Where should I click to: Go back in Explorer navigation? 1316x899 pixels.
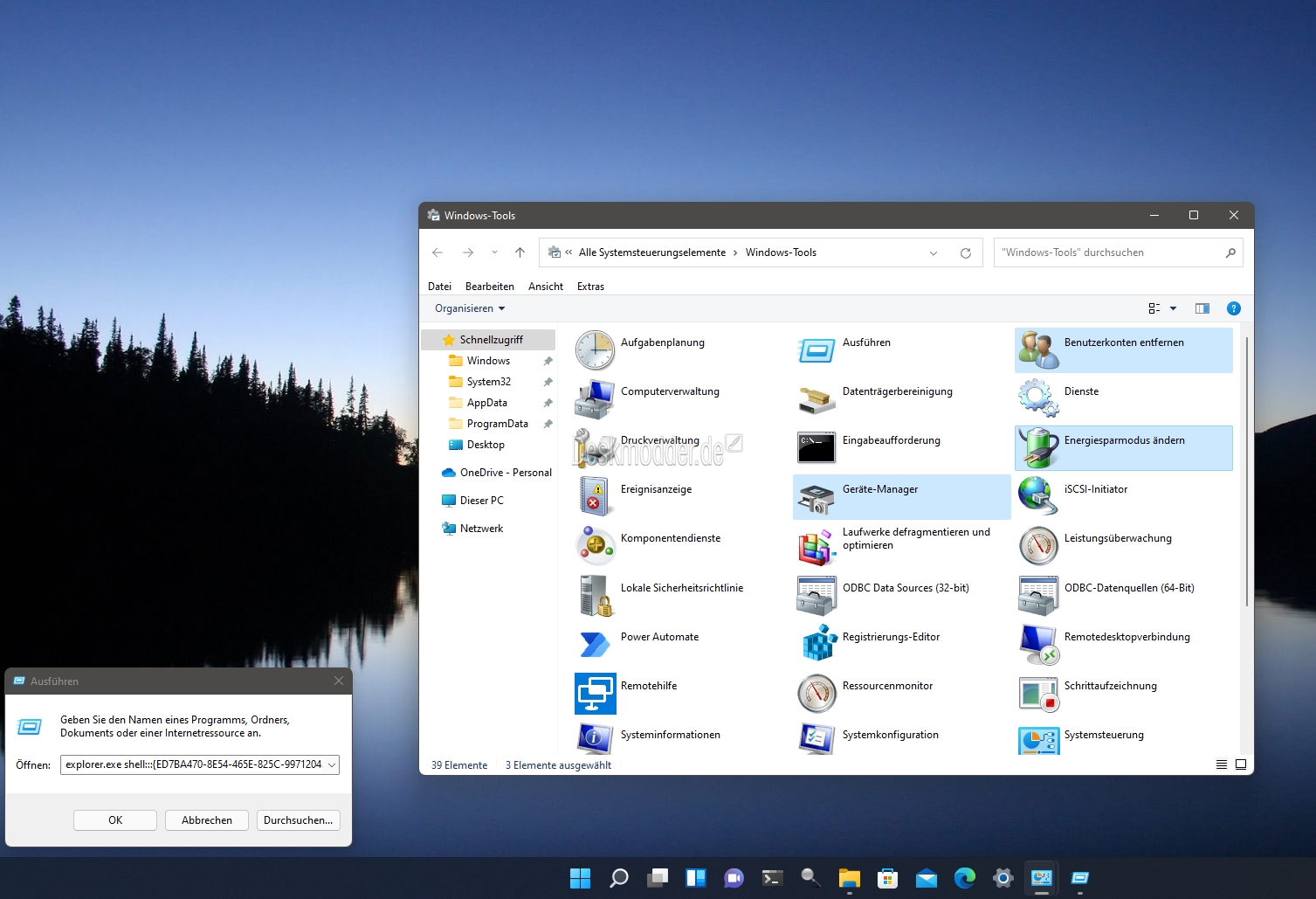438,252
